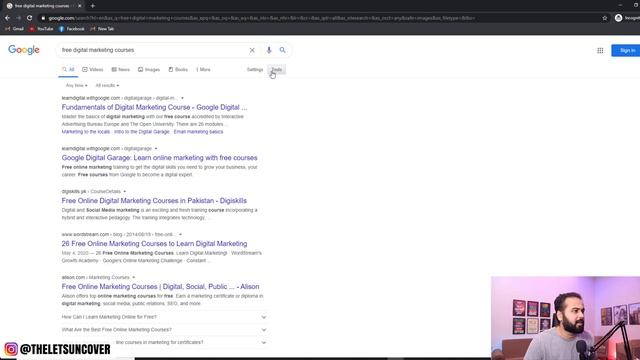Open the Incognito profile icon
The image size is (640, 360).
618,18
